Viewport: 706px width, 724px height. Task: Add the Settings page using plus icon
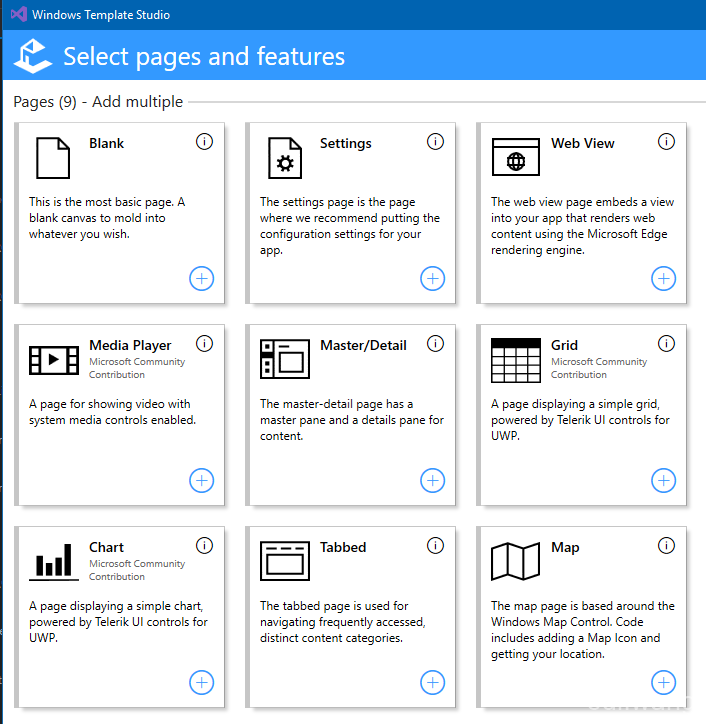tap(433, 278)
